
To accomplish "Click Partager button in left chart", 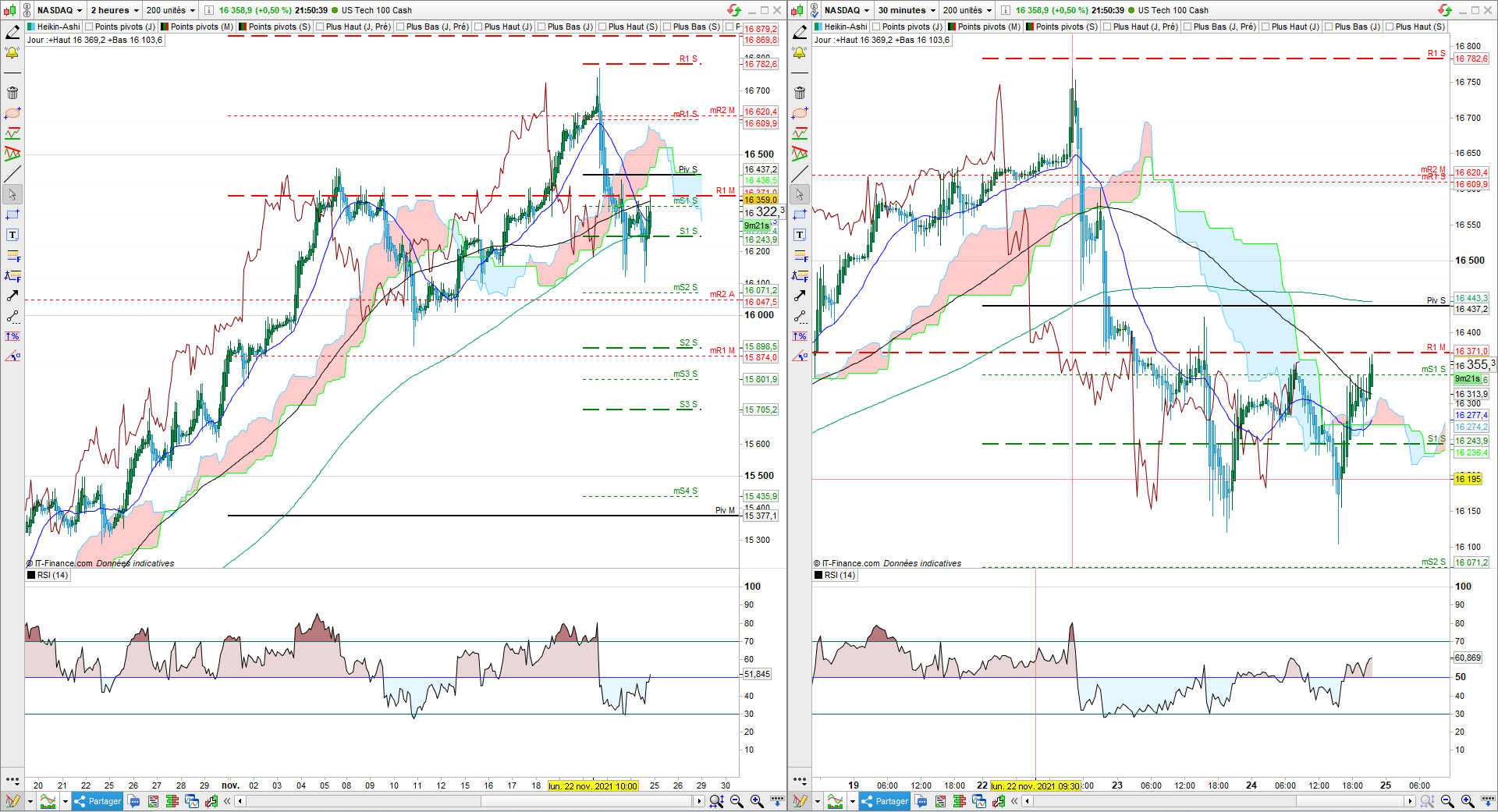I will coord(98,801).
